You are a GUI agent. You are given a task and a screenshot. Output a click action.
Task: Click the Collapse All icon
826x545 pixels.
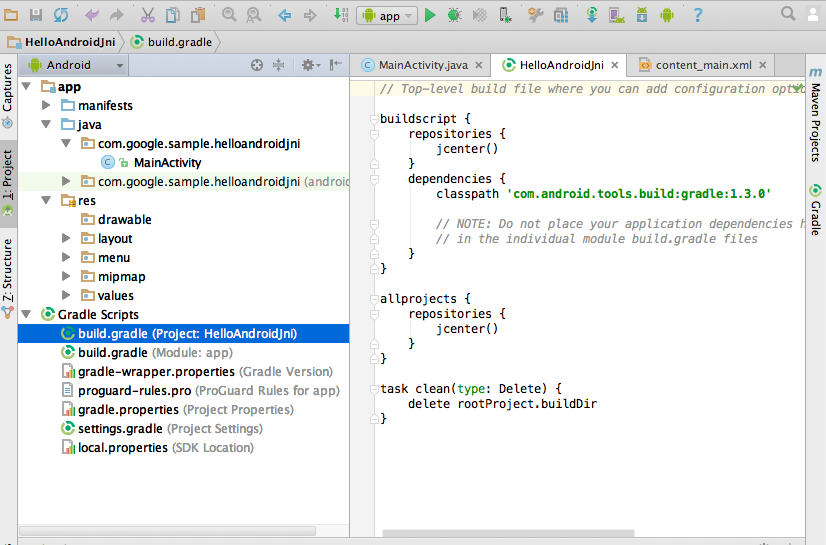click(x=279, y=65)
